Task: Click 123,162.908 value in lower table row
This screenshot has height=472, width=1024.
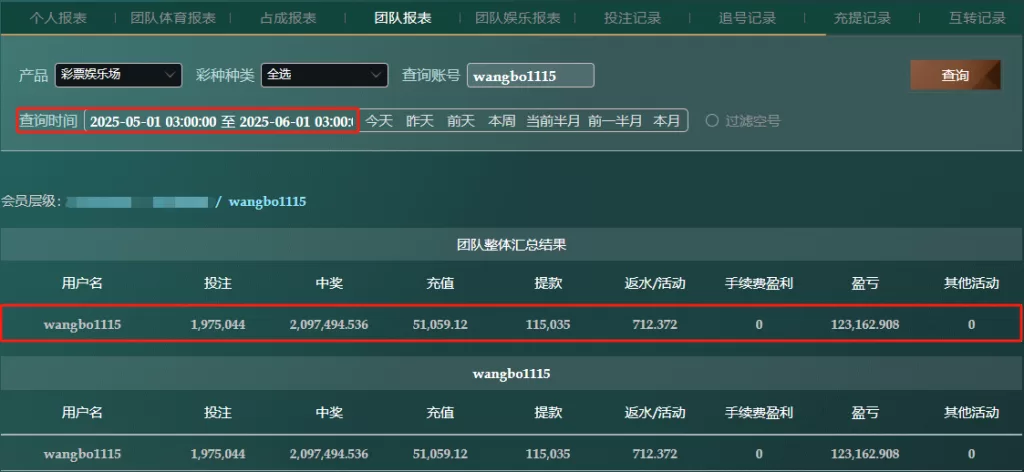Action: pos(865,453)
